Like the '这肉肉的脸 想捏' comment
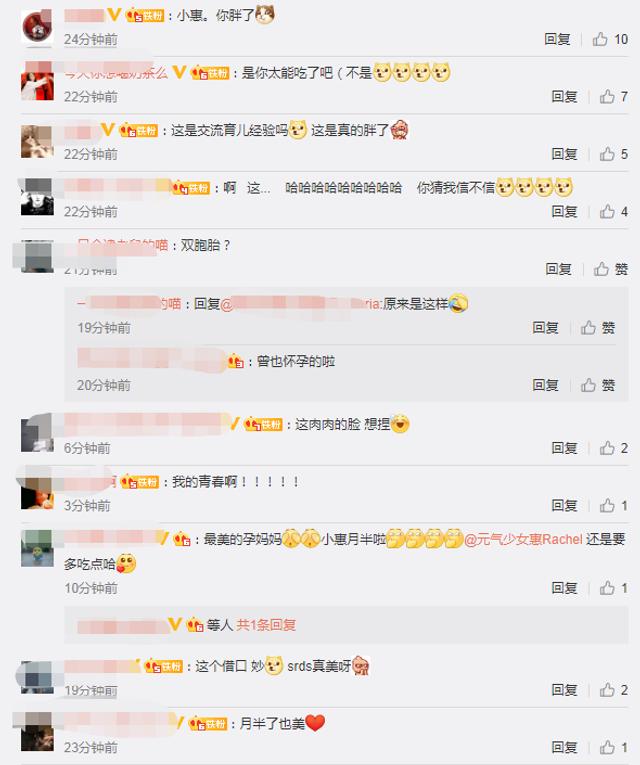This screenshot has width=640, height=765. 614,448
